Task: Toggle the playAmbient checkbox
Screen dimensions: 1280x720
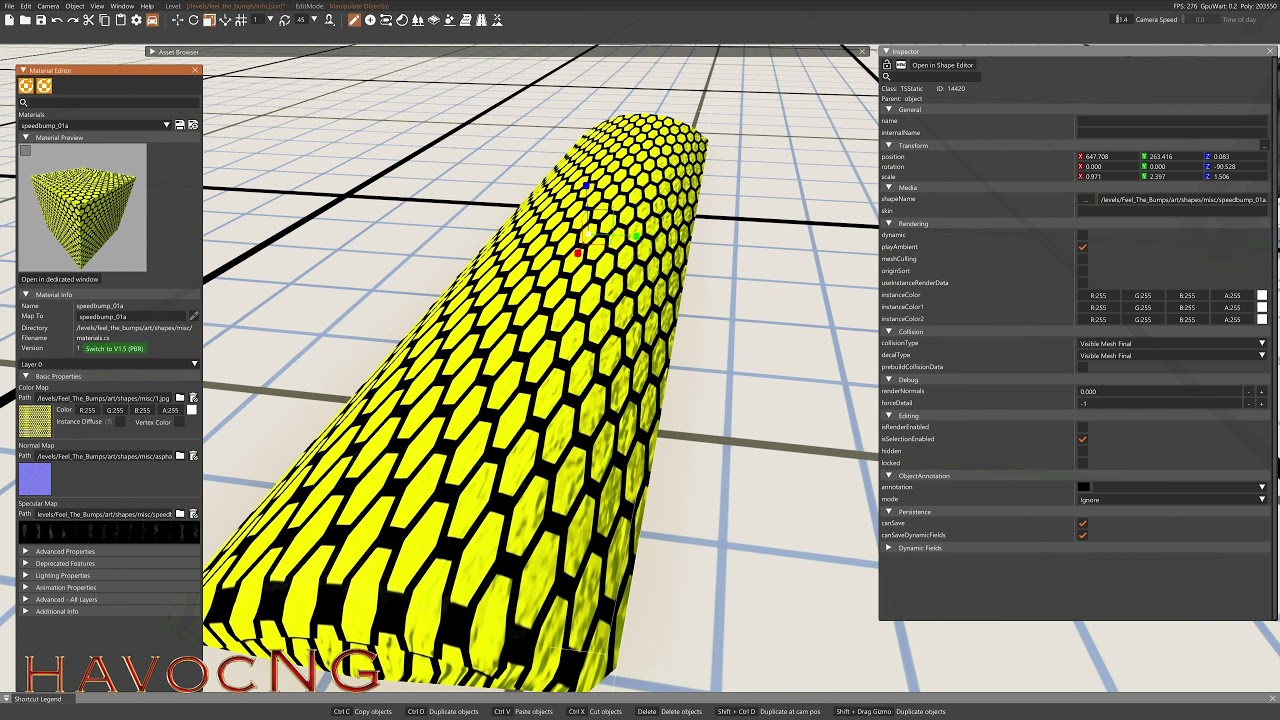Action: tap(1082, 247)
